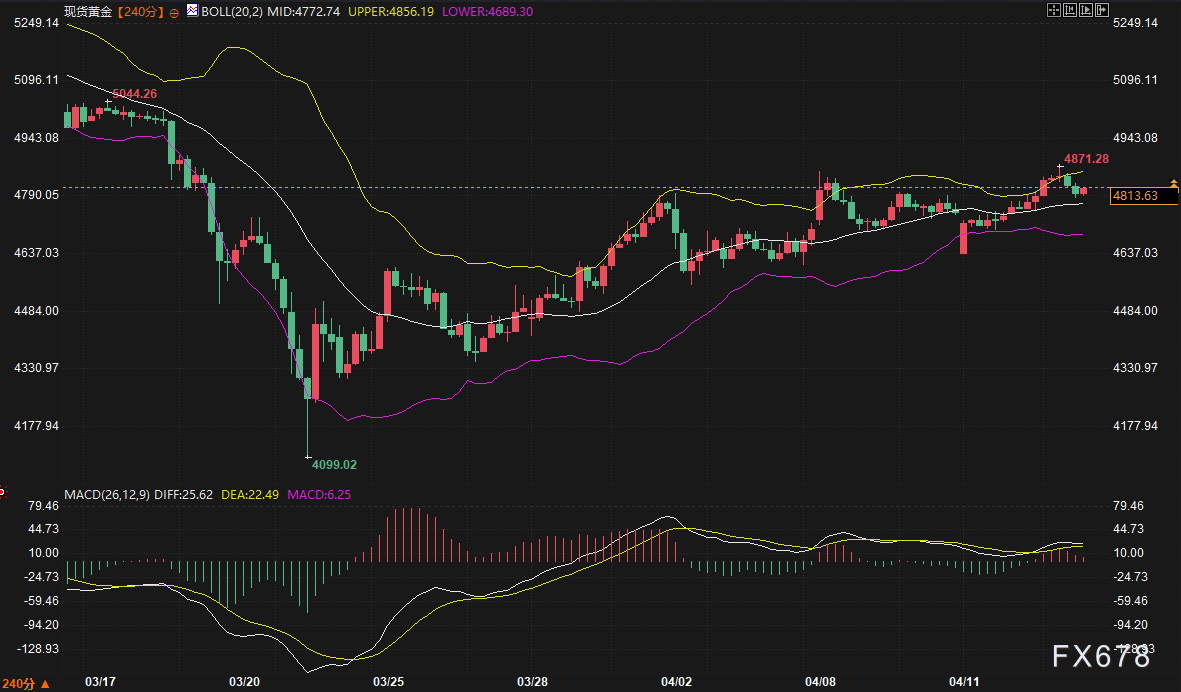Click the jump-to-chart-start axis icon

tap(1069, 10)
